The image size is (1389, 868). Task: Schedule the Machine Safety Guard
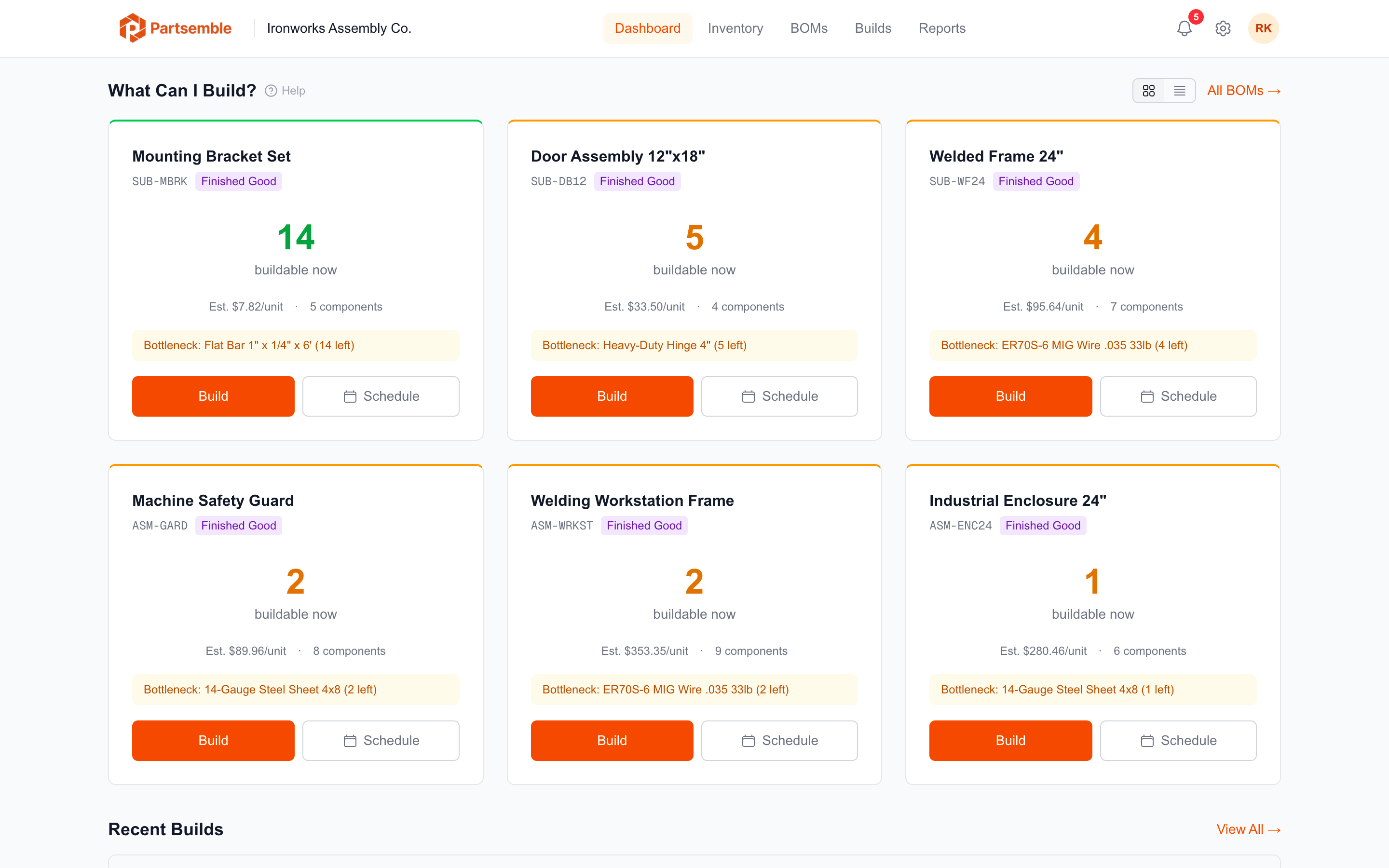[381, 741]
